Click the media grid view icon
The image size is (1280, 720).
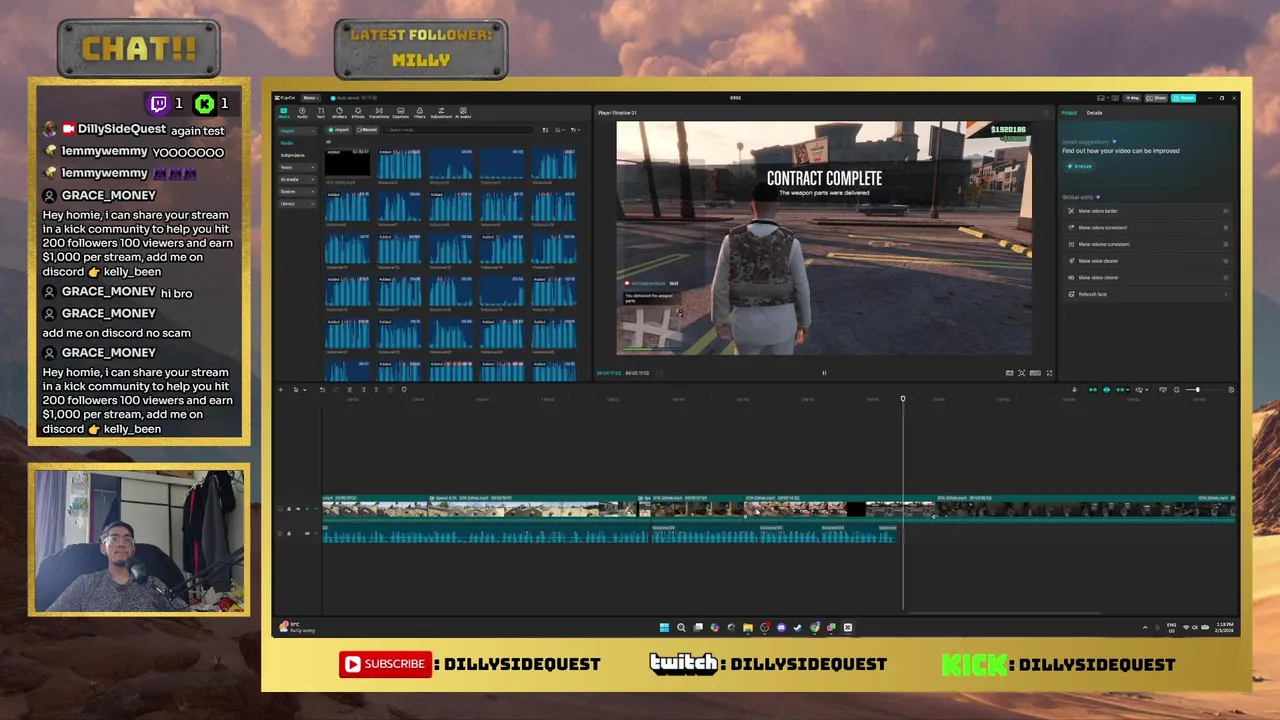click(545, 130)
